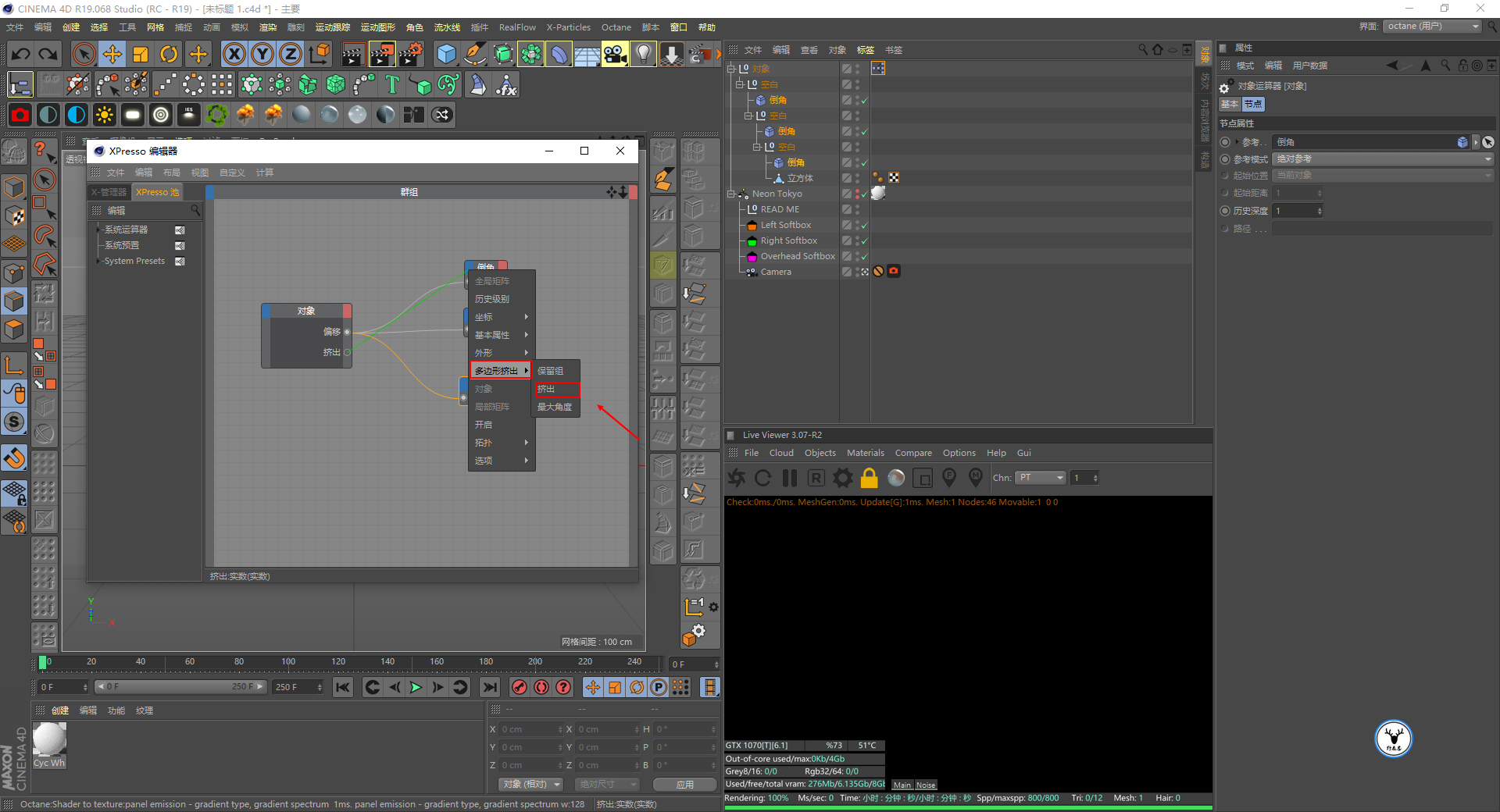Play the timeline animation

click(x=416, y=687)
